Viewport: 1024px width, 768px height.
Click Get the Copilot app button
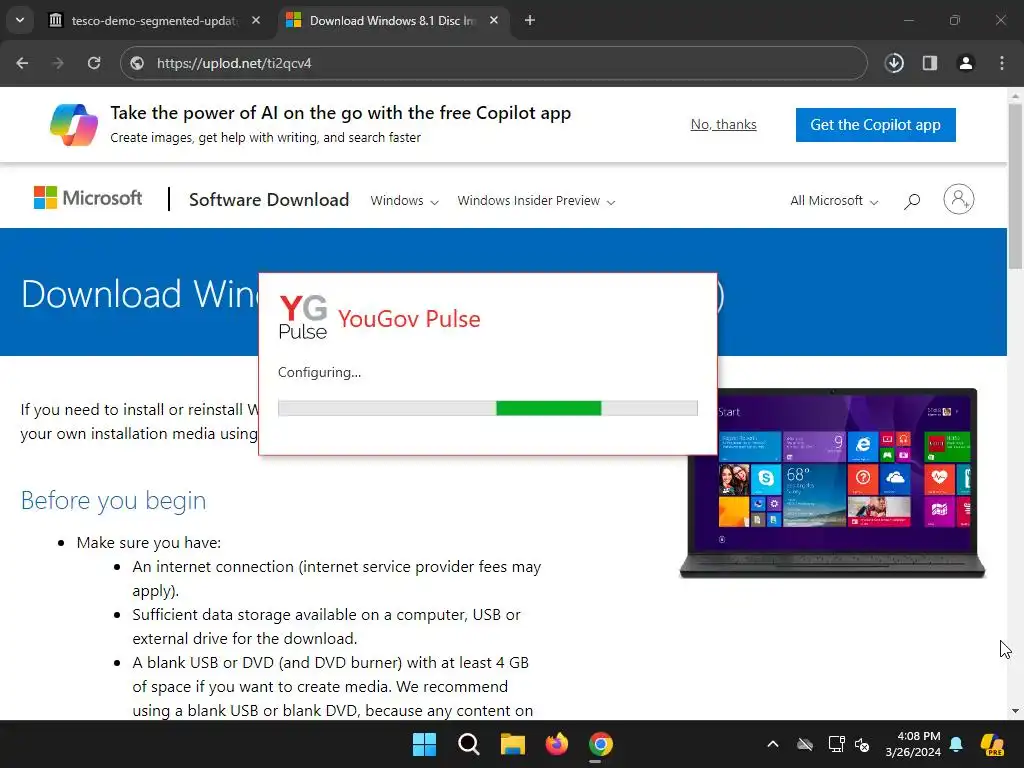click(876, 125)
